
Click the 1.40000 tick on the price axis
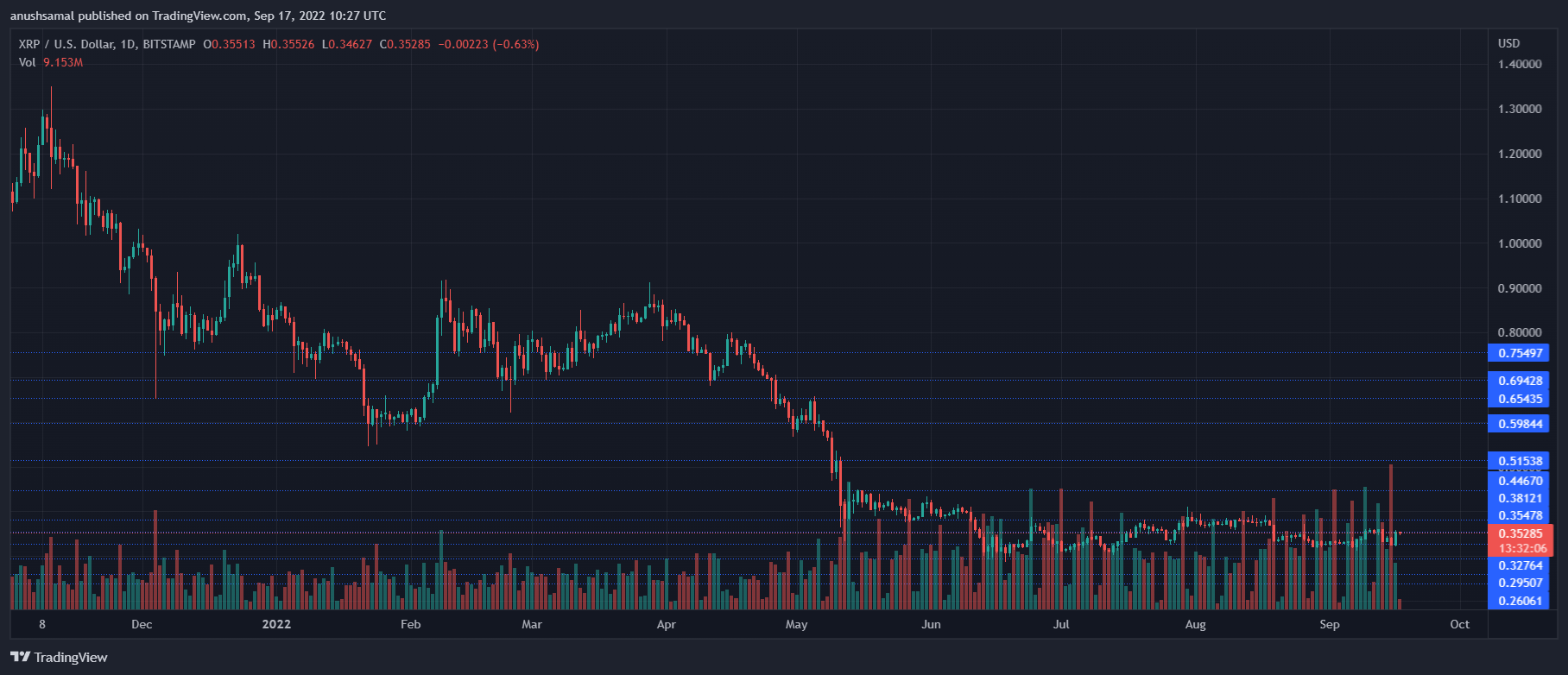[x=1520, y=64]
